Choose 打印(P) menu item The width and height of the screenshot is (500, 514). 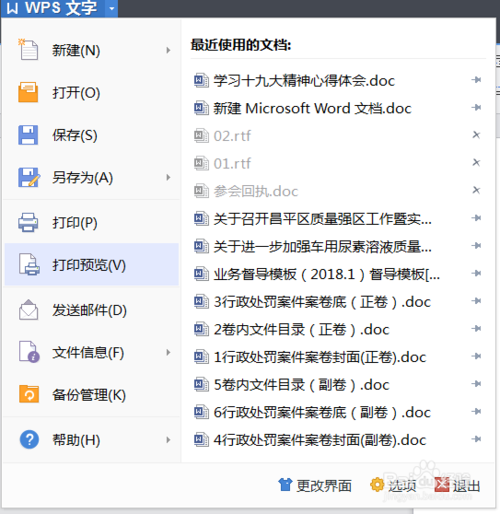tap(92, 222)
